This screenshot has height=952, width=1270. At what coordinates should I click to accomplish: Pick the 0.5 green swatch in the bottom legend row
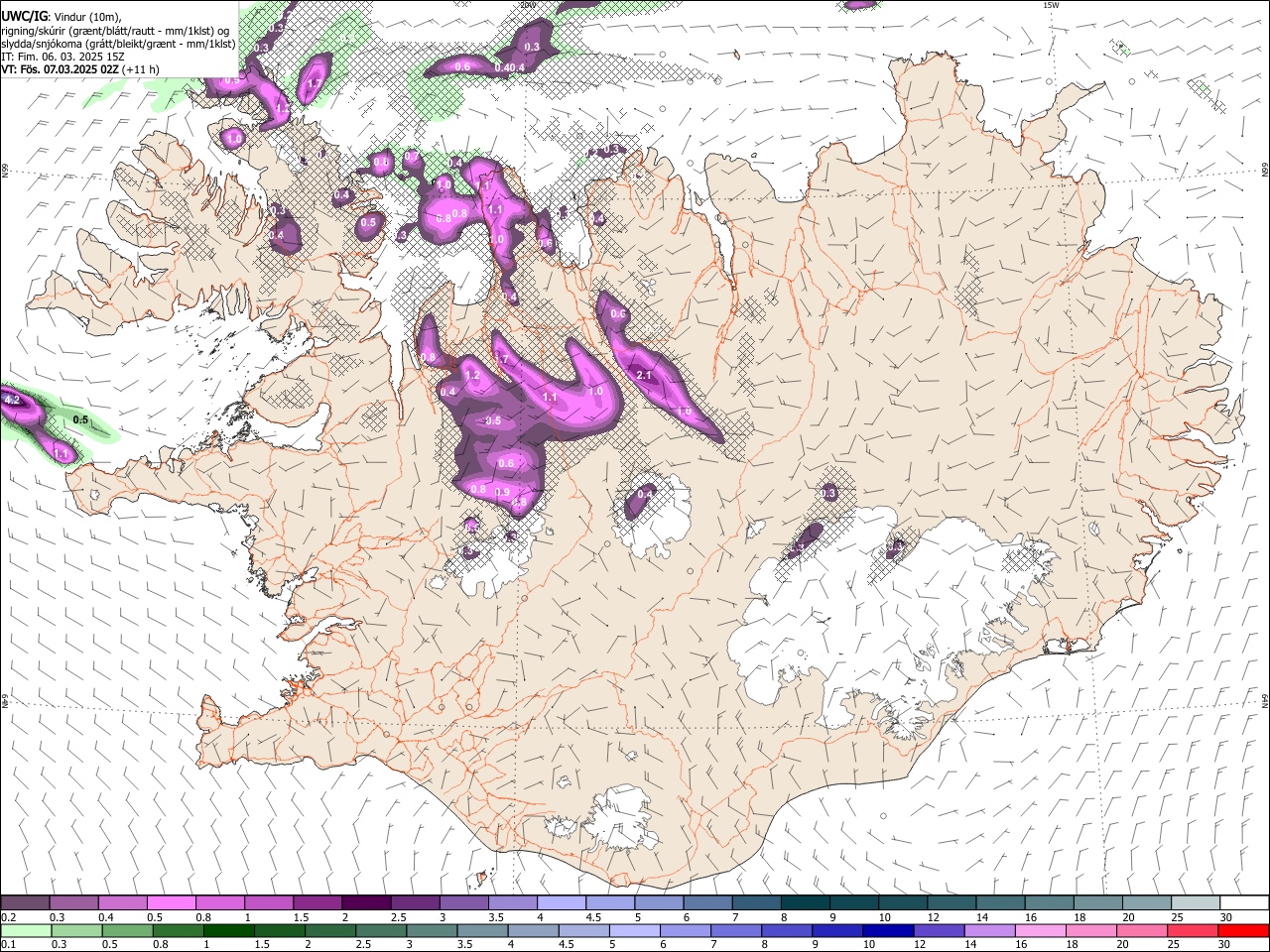[x=127, y=930]
